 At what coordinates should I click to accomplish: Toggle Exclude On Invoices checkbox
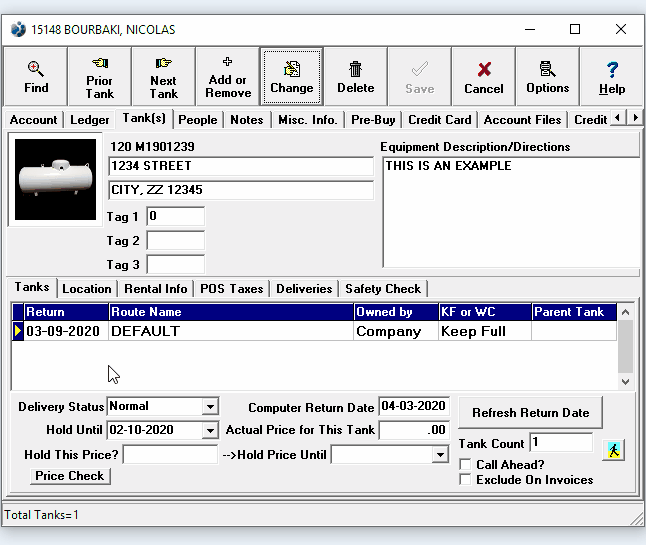[x=466, y=480]
